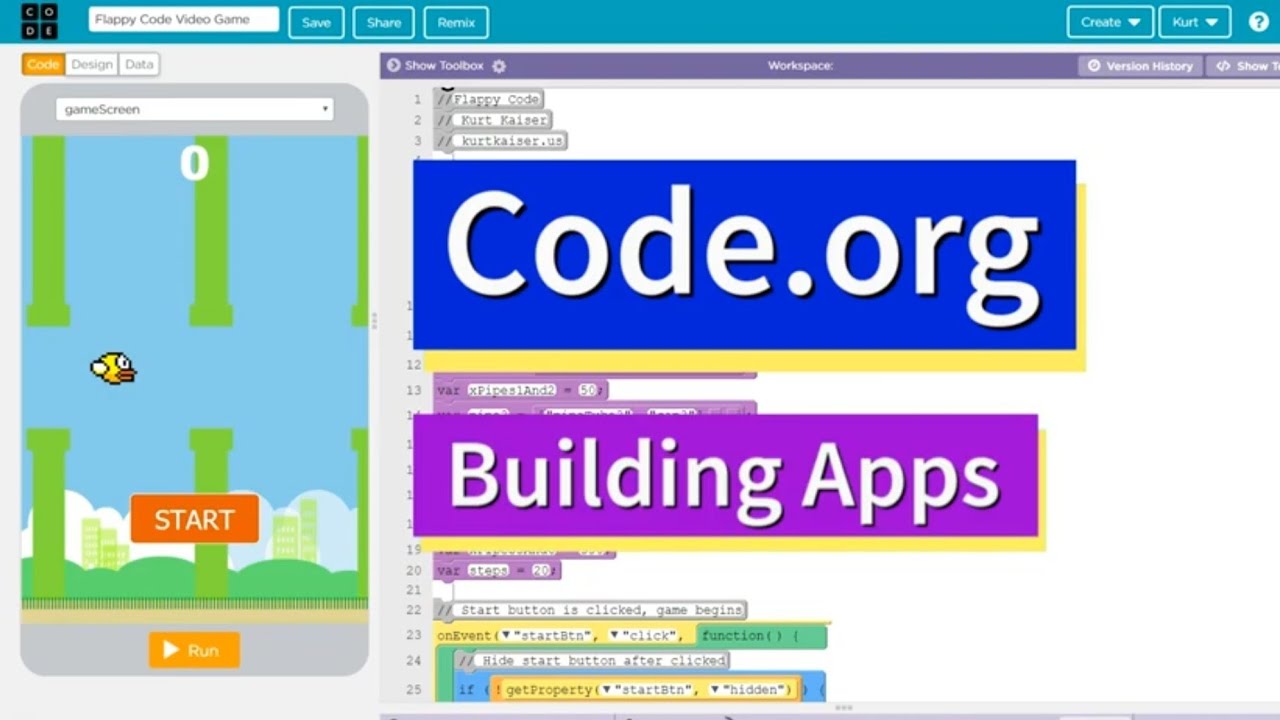Show Text mode button

coord(1243,66)
